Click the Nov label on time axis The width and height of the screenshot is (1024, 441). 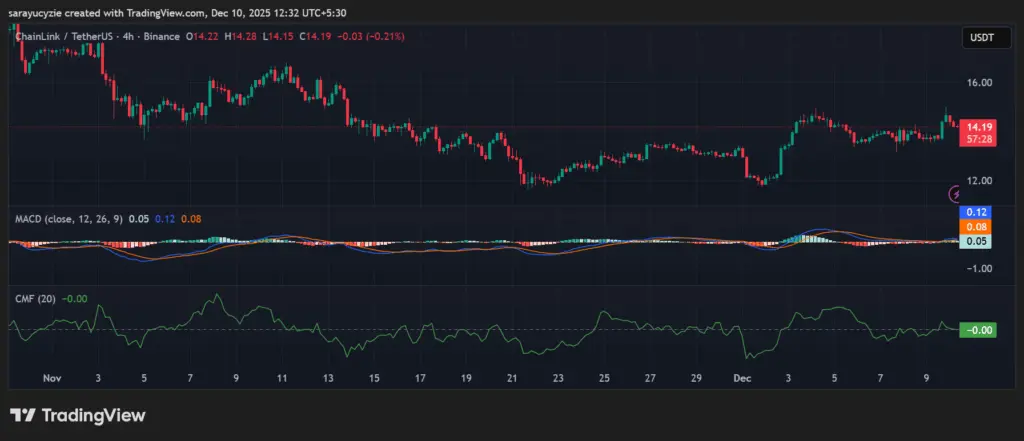[x=50, y=378]
